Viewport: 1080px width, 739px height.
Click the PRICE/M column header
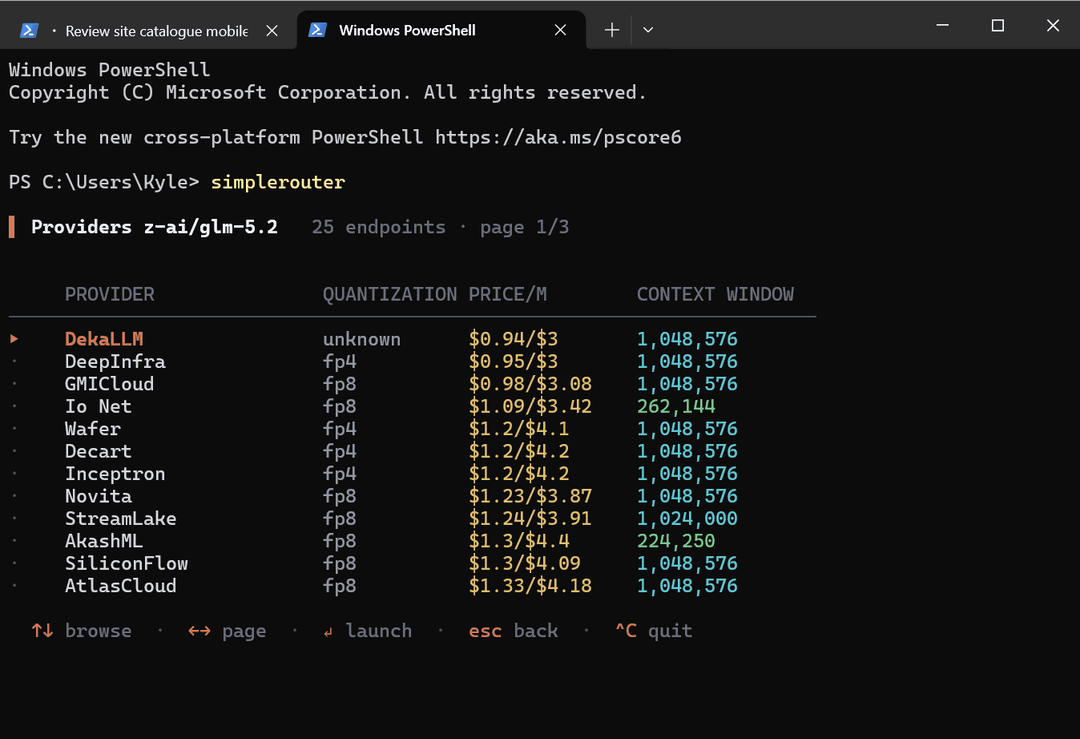pos(508,294)
